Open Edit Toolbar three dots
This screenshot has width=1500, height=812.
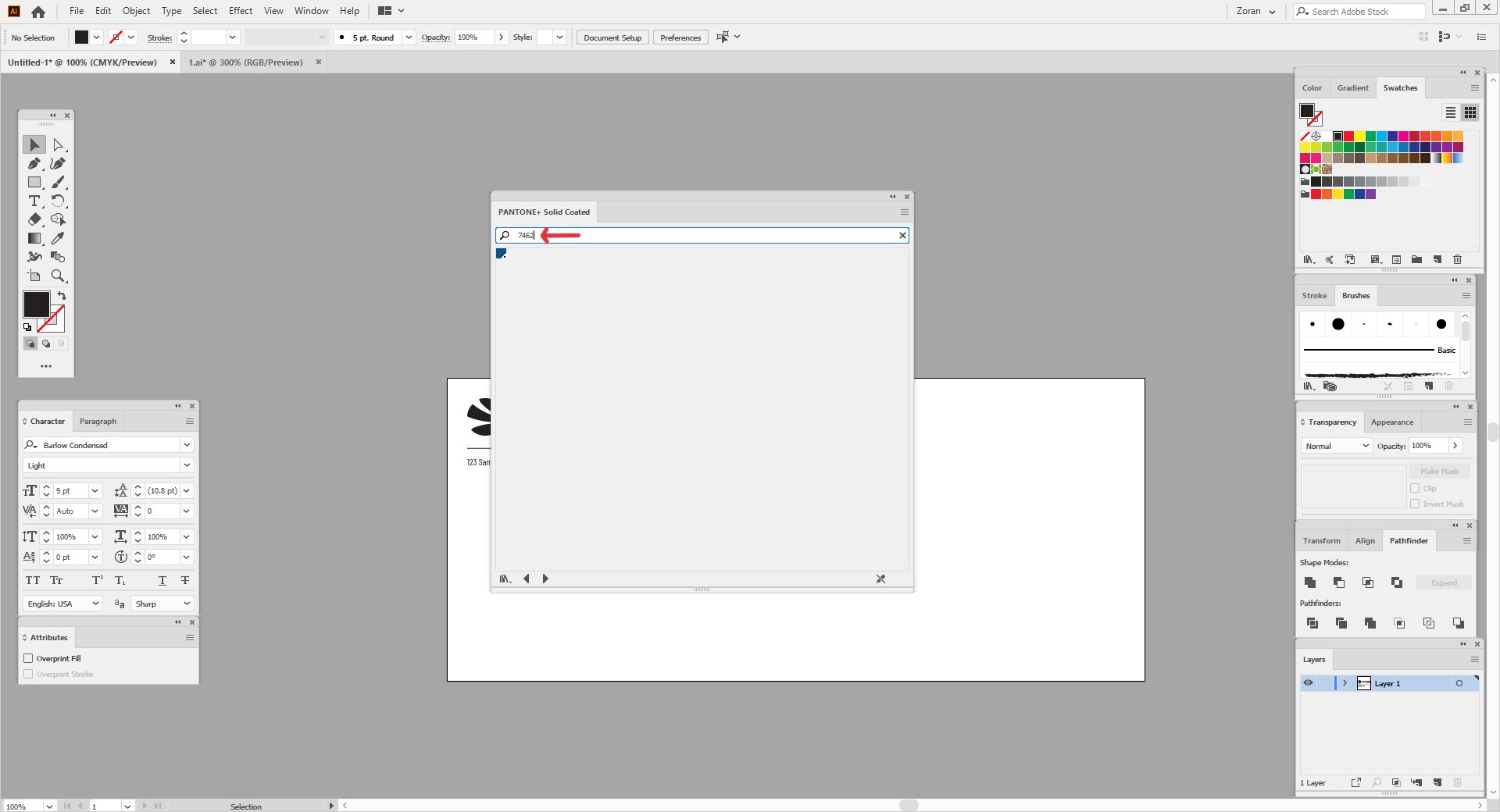point(46,365)
